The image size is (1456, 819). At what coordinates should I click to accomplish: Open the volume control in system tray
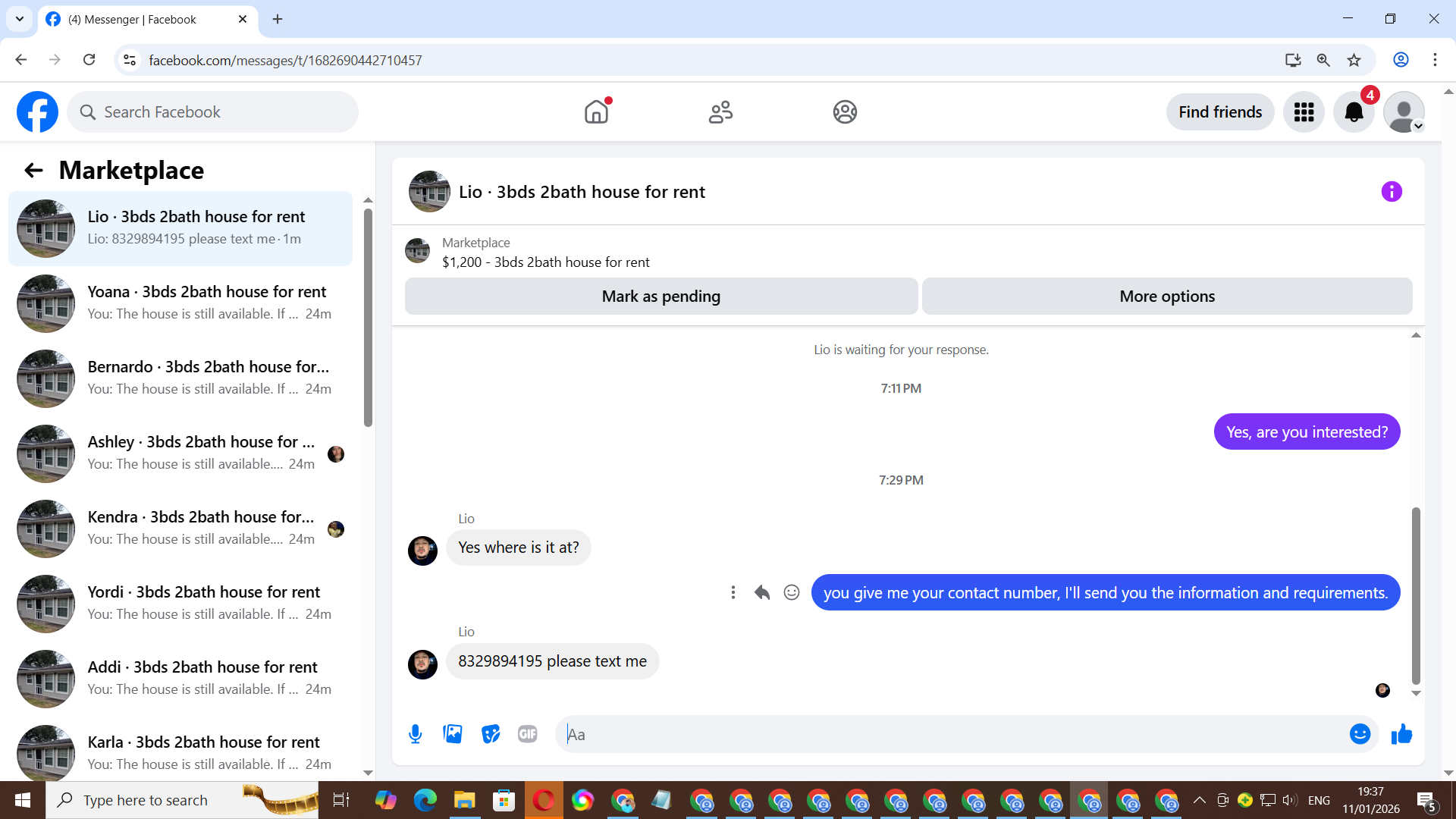click(x=1289, y=800)
